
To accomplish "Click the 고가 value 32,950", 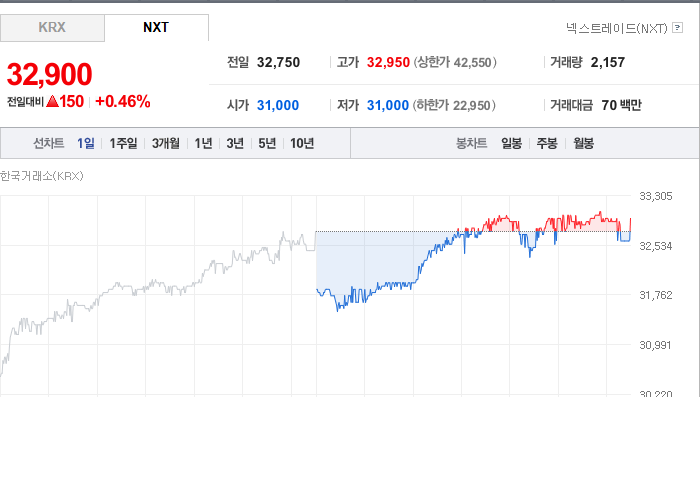I will point(388,62).
